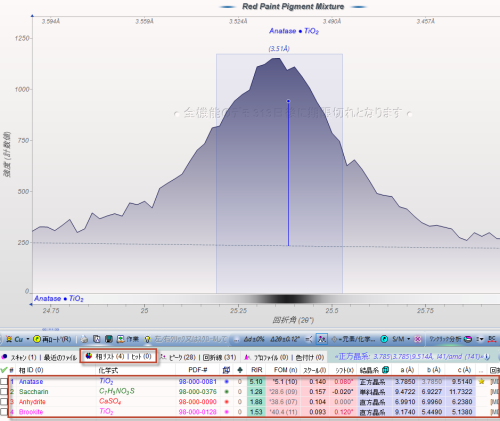The height and width of the screenshot is (421, 500).
Task: Click the striped ball icon after ワンクリック分析
Action: (468, 339)
